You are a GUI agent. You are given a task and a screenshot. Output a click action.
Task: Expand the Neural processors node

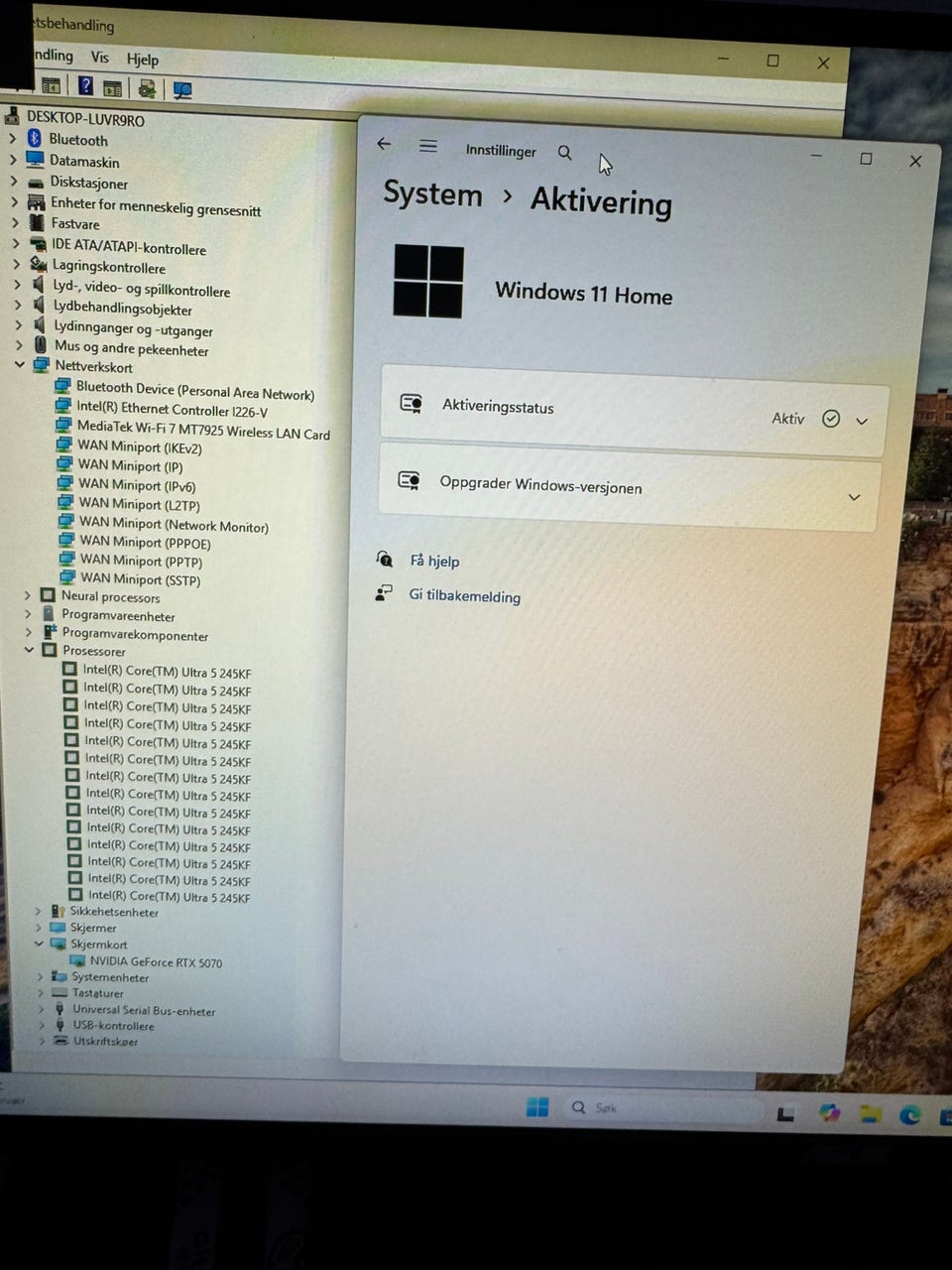point(27,595)
